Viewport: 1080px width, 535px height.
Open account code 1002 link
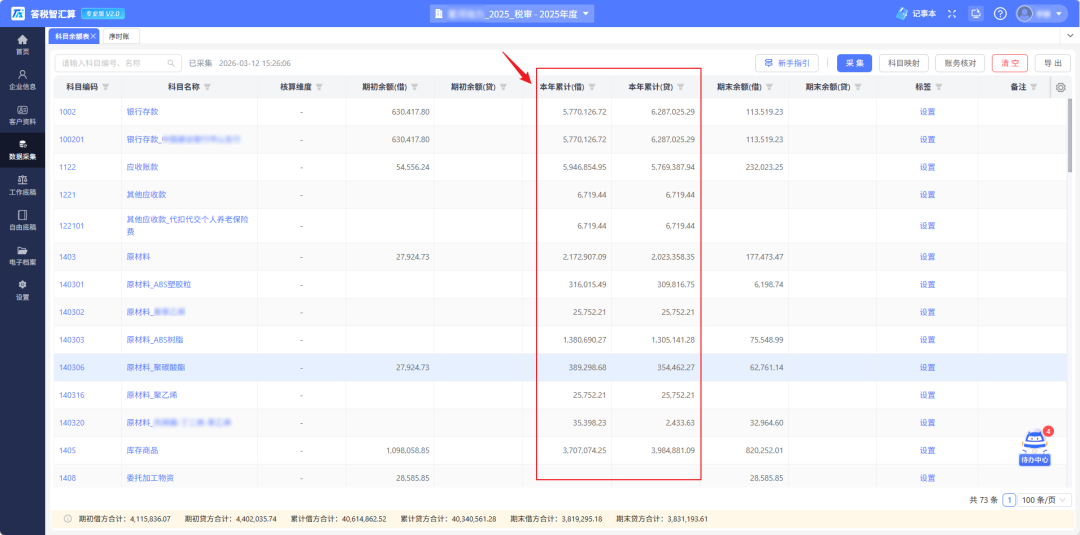click(67, 112)
